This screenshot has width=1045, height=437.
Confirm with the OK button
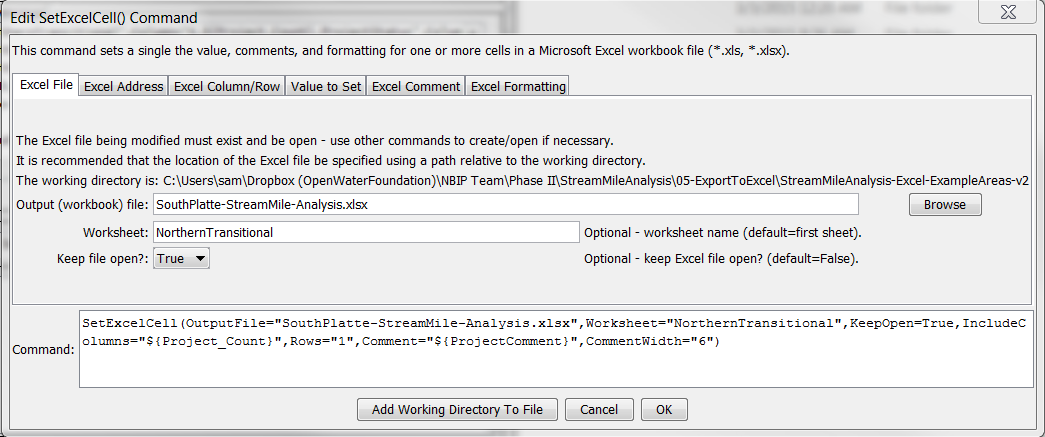coord(664,410)
